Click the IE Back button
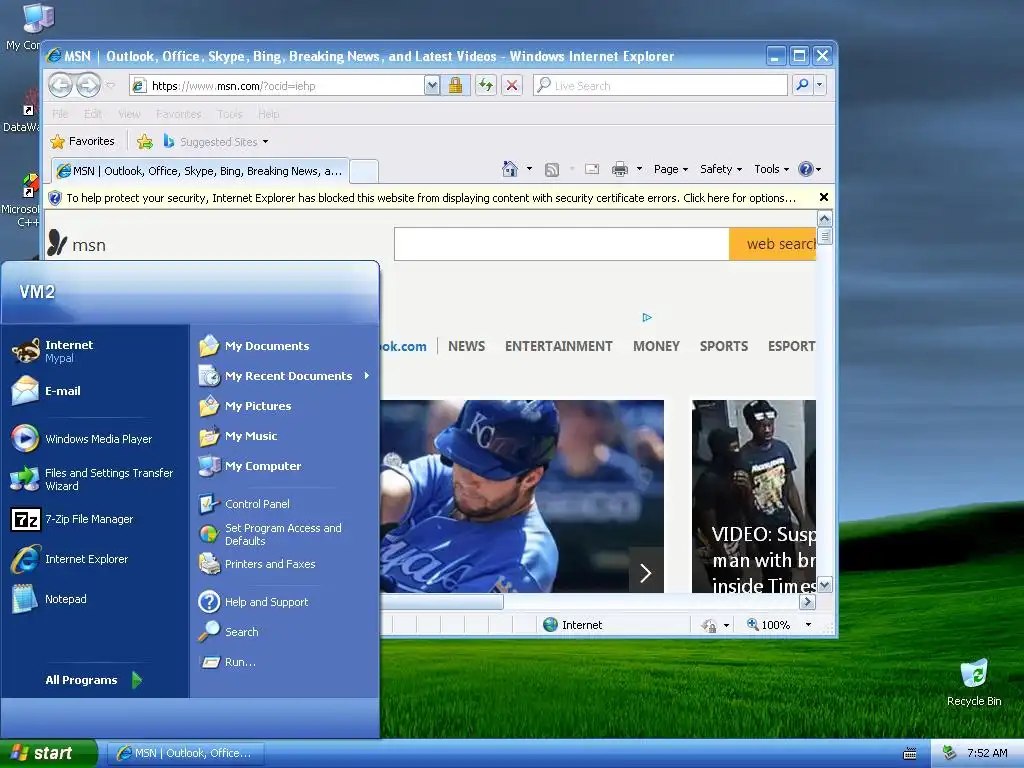1024x768 pixels. click(x=61, y=86)
